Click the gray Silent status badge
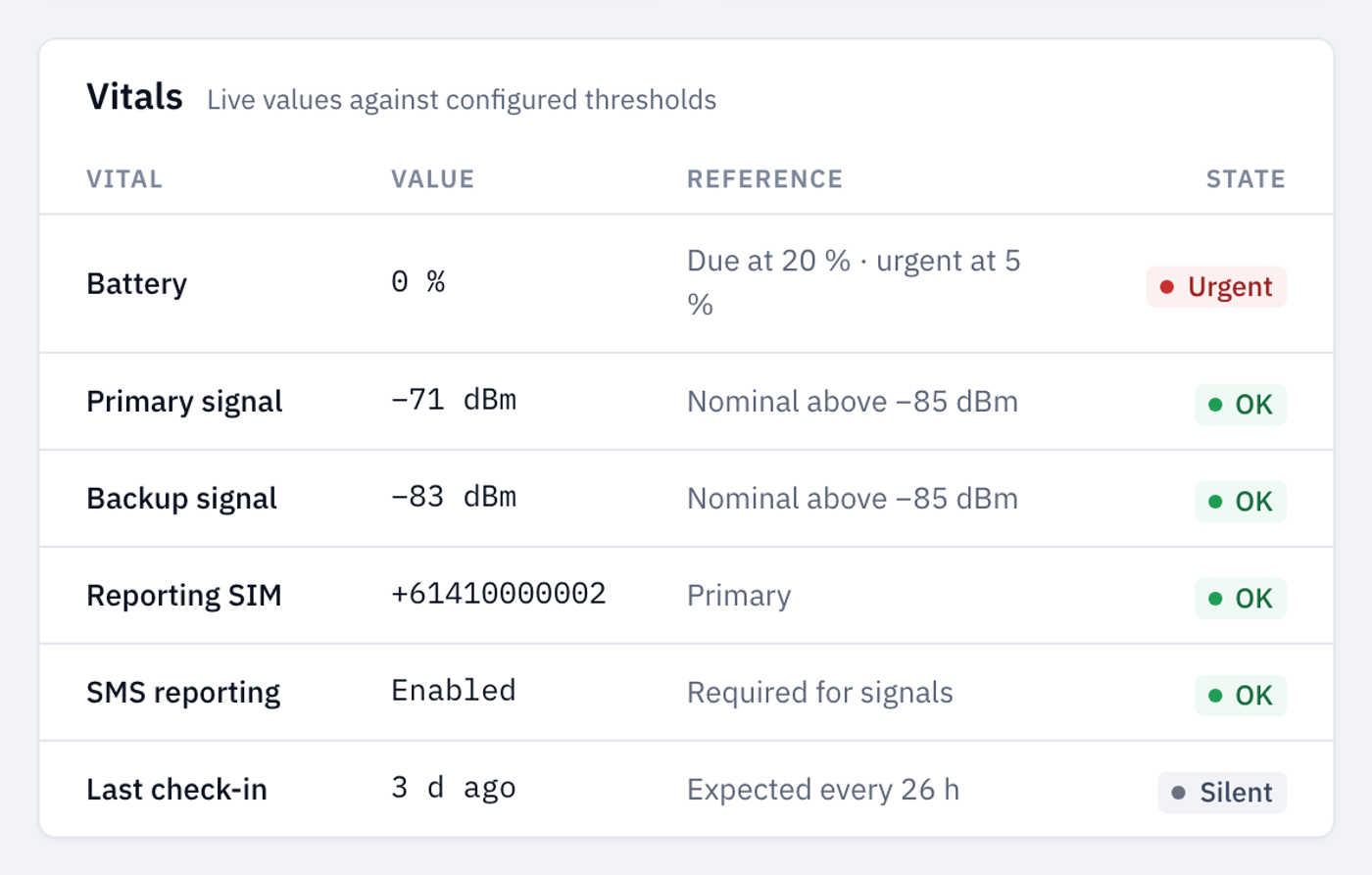 (1222, 792)
